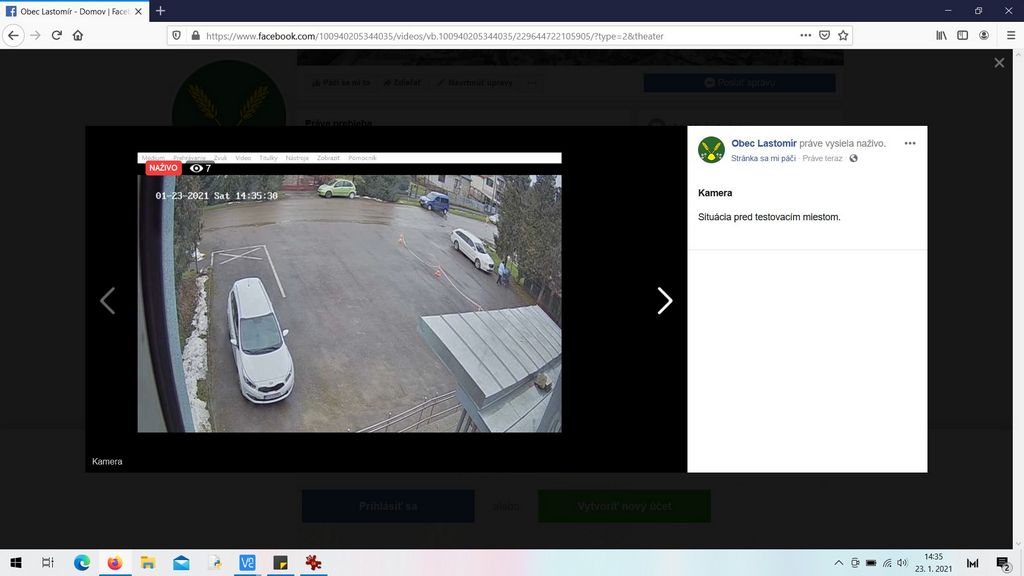The image size is (1024, 576).
Task: Close the Obec Lastomír browser tab
Action: point(138,11)
